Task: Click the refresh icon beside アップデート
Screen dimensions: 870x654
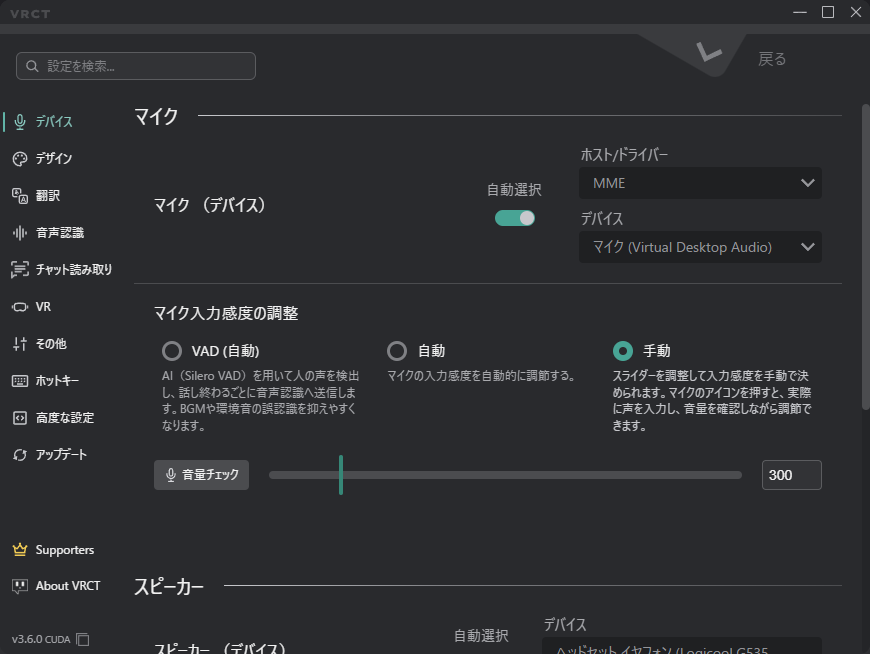Action: [x=20, y=455]
